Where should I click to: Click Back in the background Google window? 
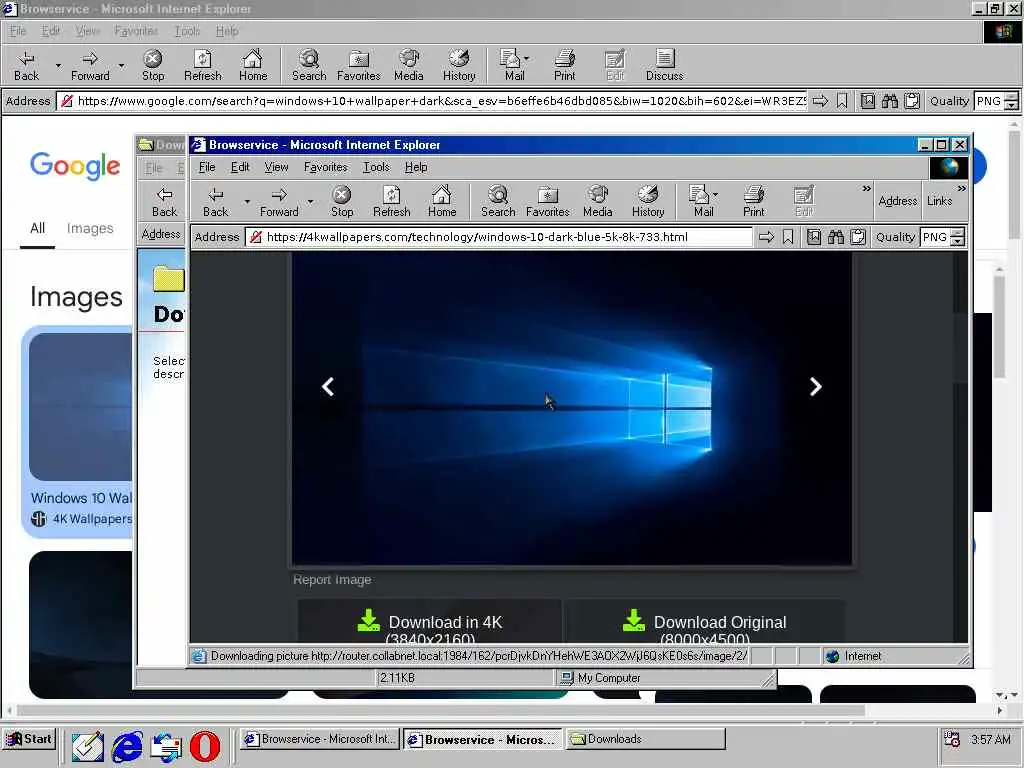click(26, 65)
